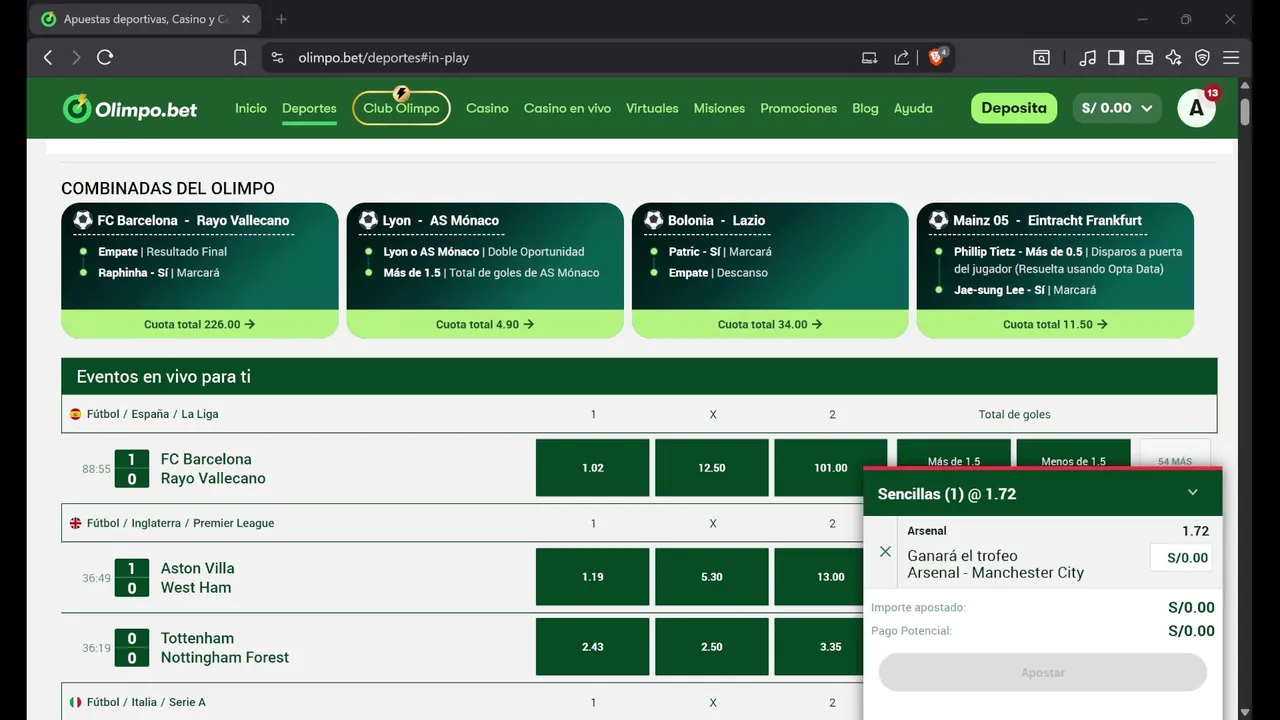Open the Tottenham - Nottingham Forest match
Screen dimensions: 1280x720
[x=225, y=648]
